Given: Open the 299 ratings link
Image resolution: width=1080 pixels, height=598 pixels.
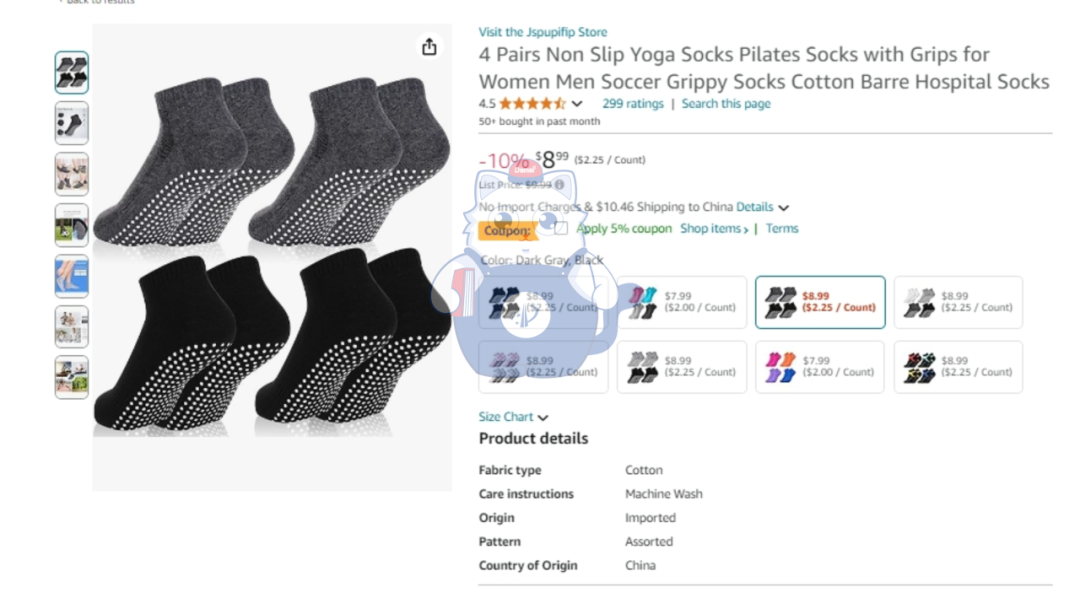Looking at the screenshot, I should [x=632, y=103].
